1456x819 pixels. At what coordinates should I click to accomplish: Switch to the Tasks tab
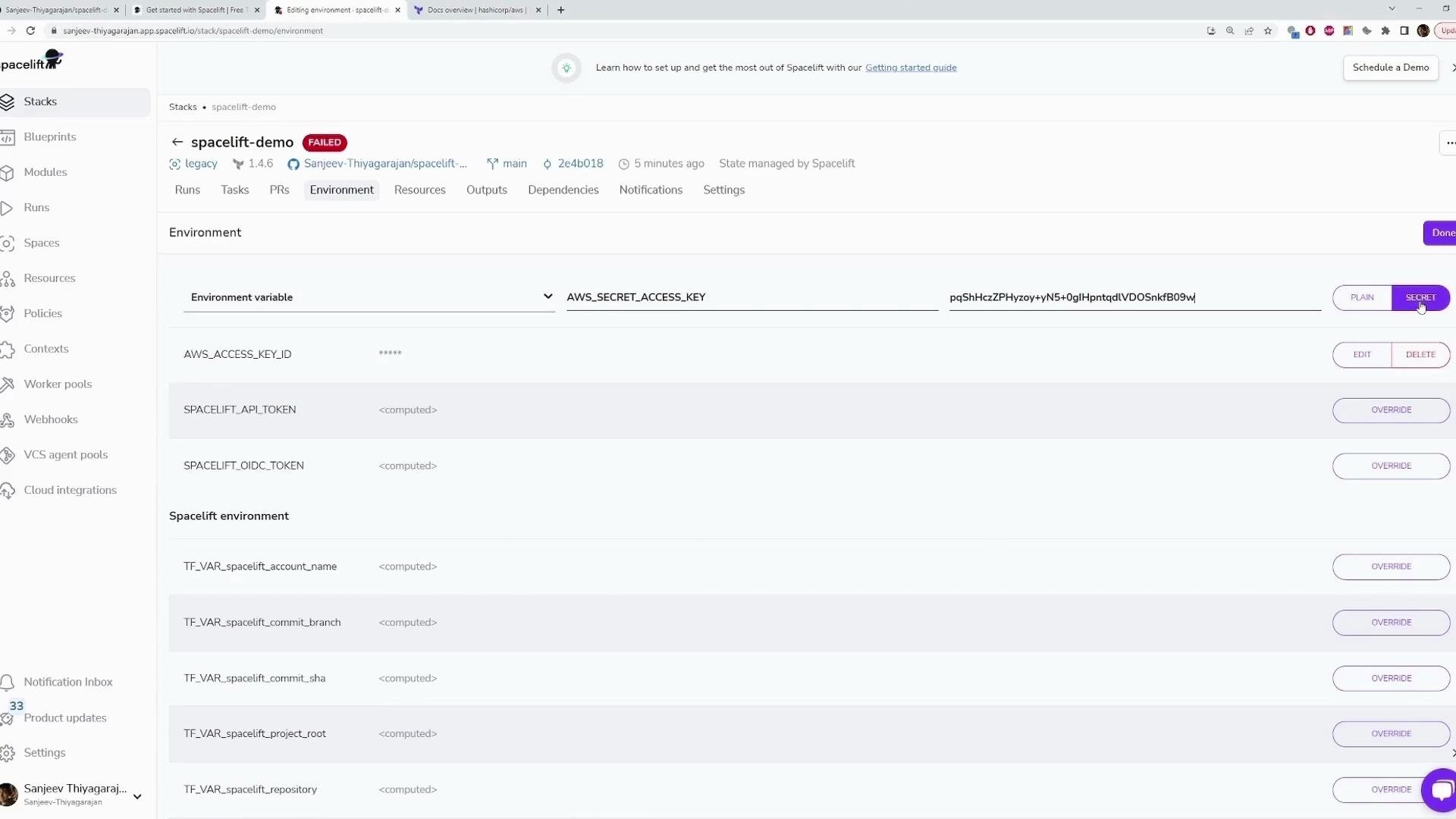point(235,190)
